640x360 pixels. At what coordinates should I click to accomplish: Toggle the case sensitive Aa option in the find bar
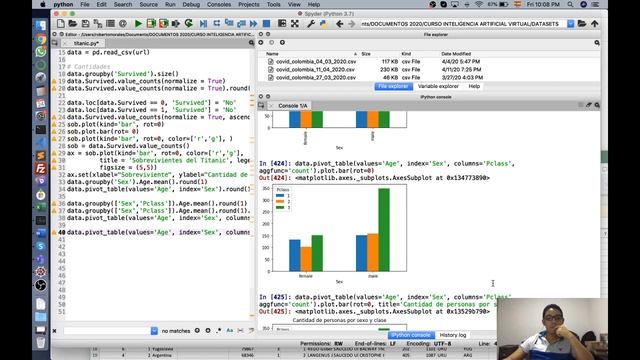(x=230, y=331)
